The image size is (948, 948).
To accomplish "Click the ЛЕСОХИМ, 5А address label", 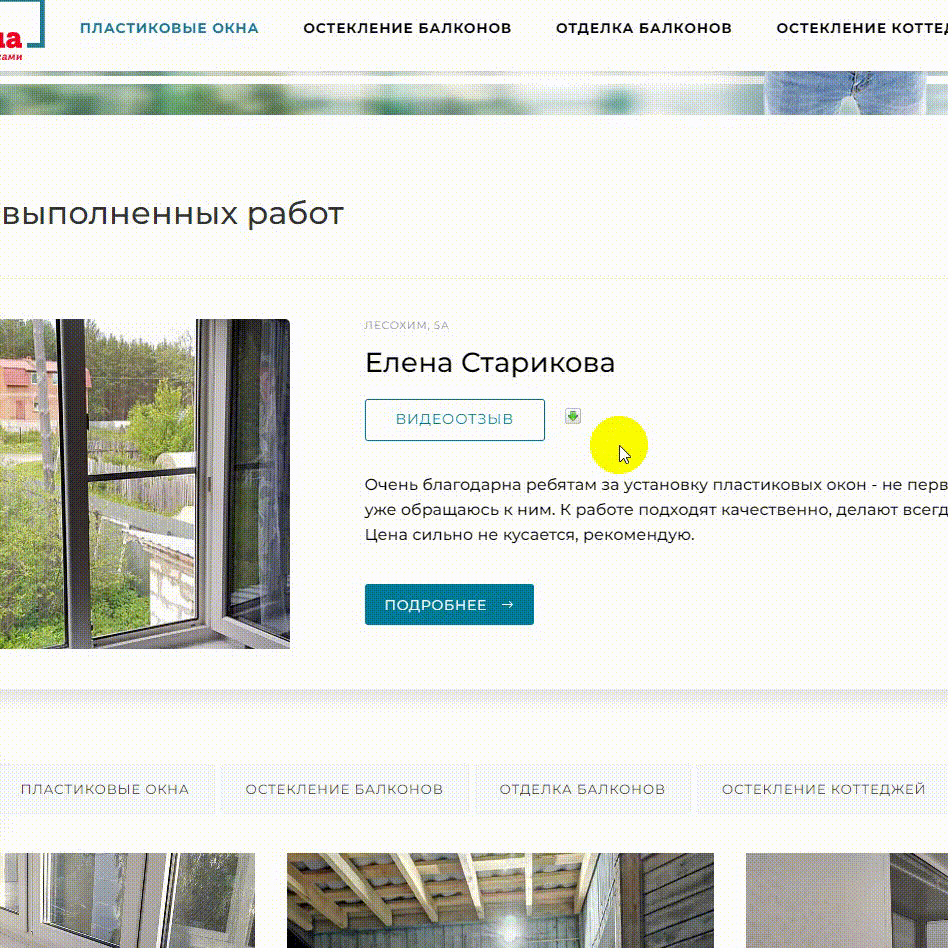I will (406, 325).
